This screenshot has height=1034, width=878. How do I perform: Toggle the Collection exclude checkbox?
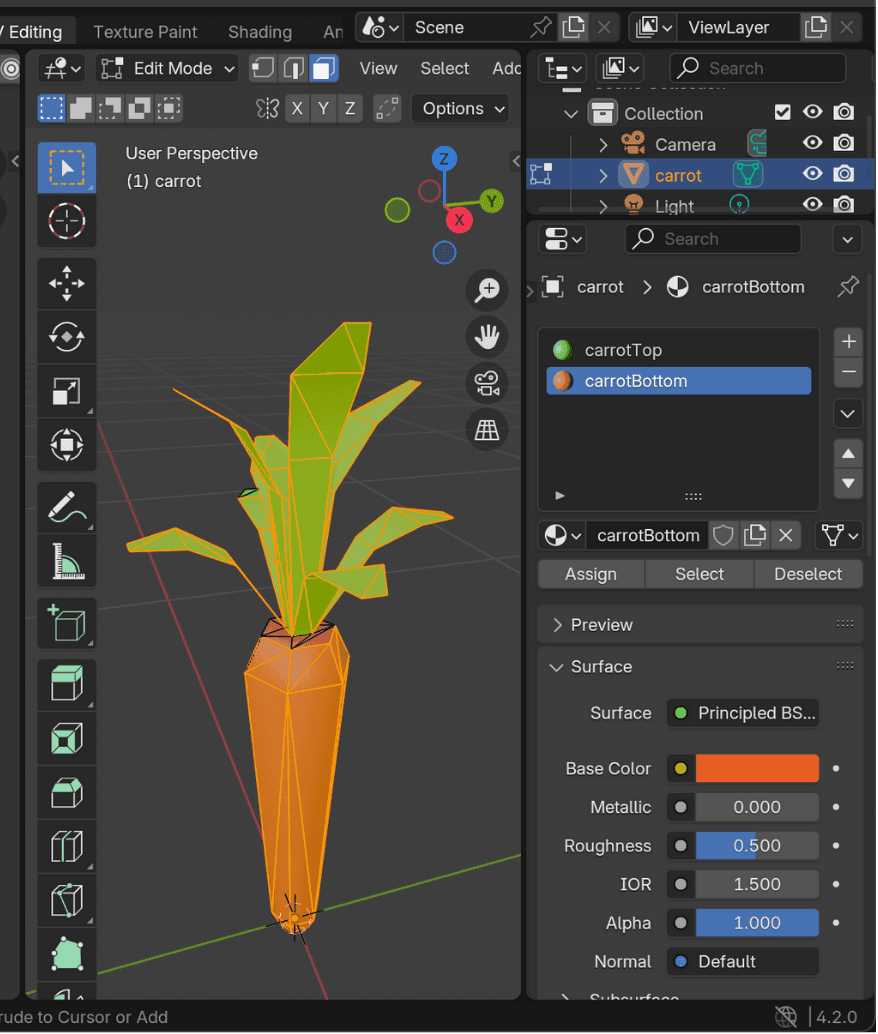tap(782, 113)
